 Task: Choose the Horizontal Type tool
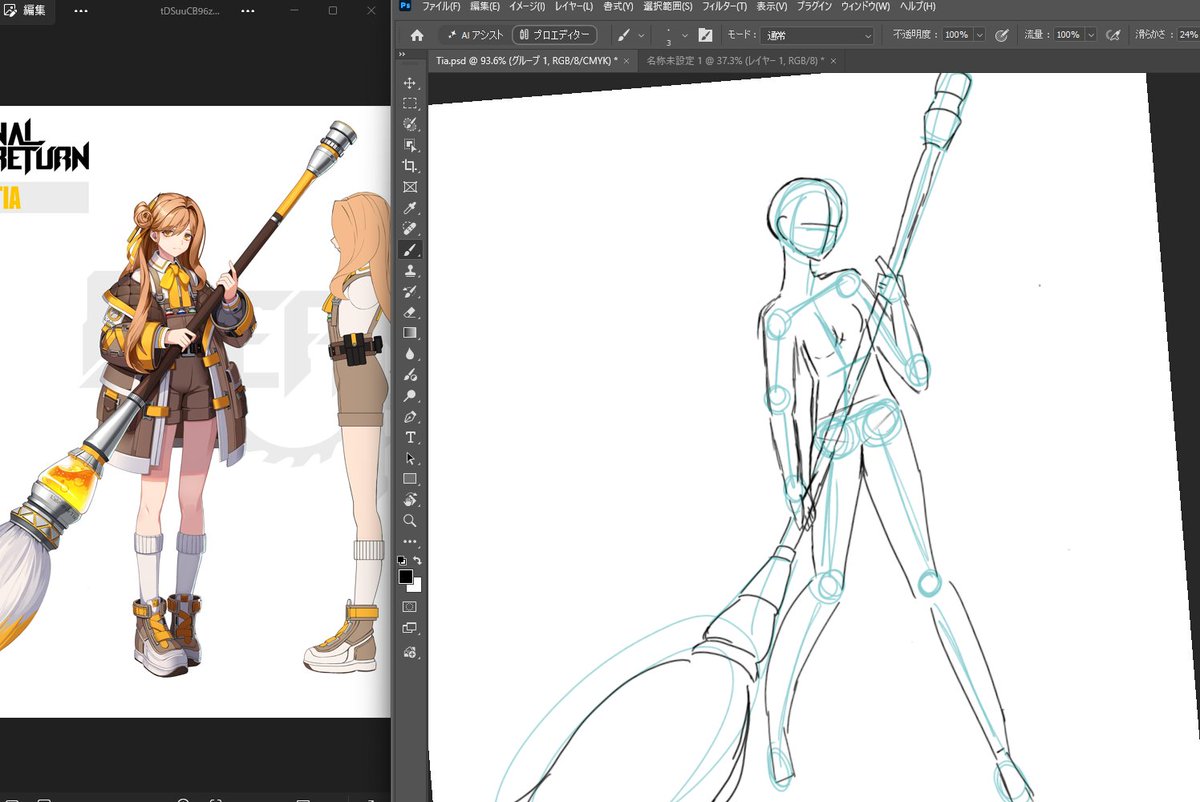tap(410, 438)
